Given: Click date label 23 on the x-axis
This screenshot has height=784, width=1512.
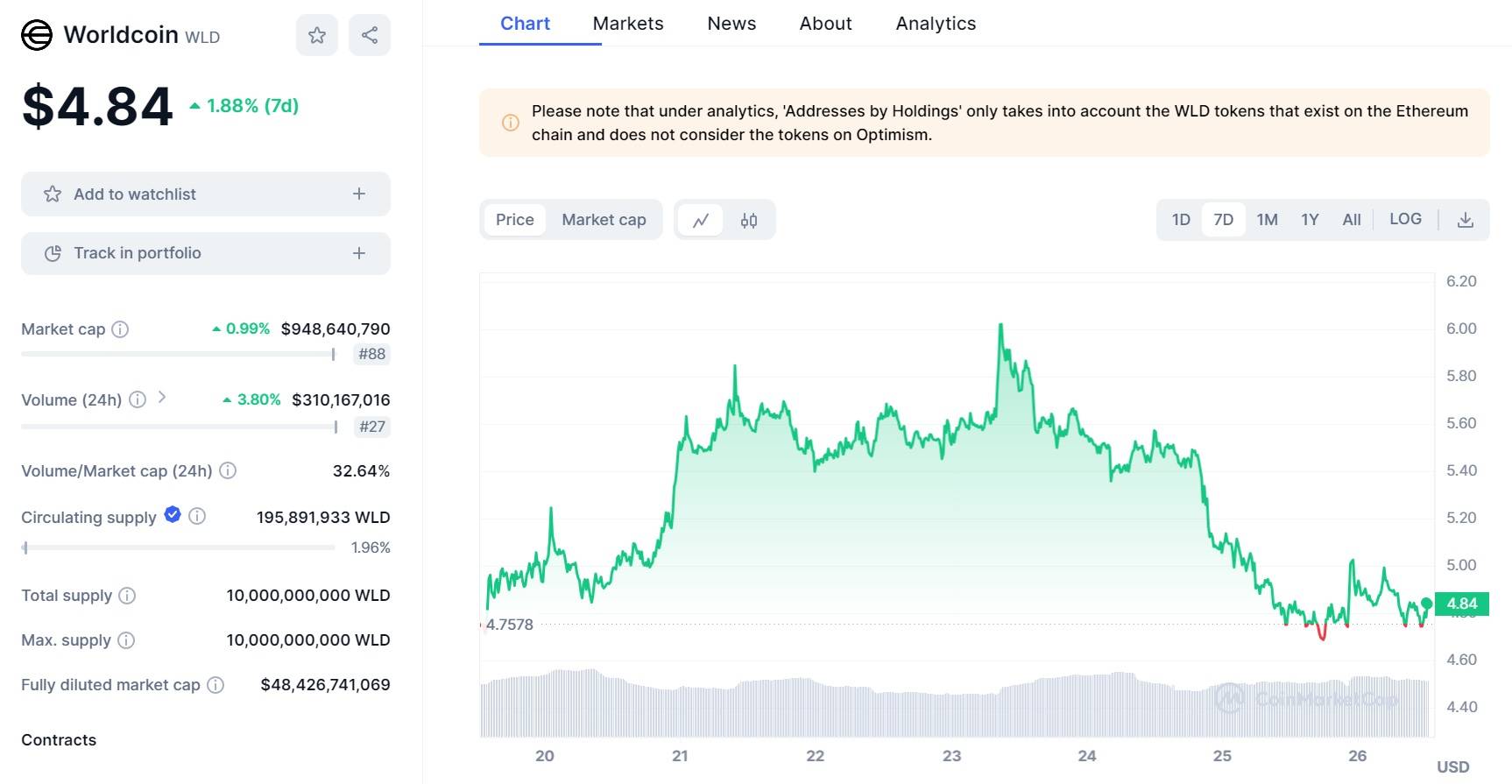Looking at the screenshot, I should [951, 756].
